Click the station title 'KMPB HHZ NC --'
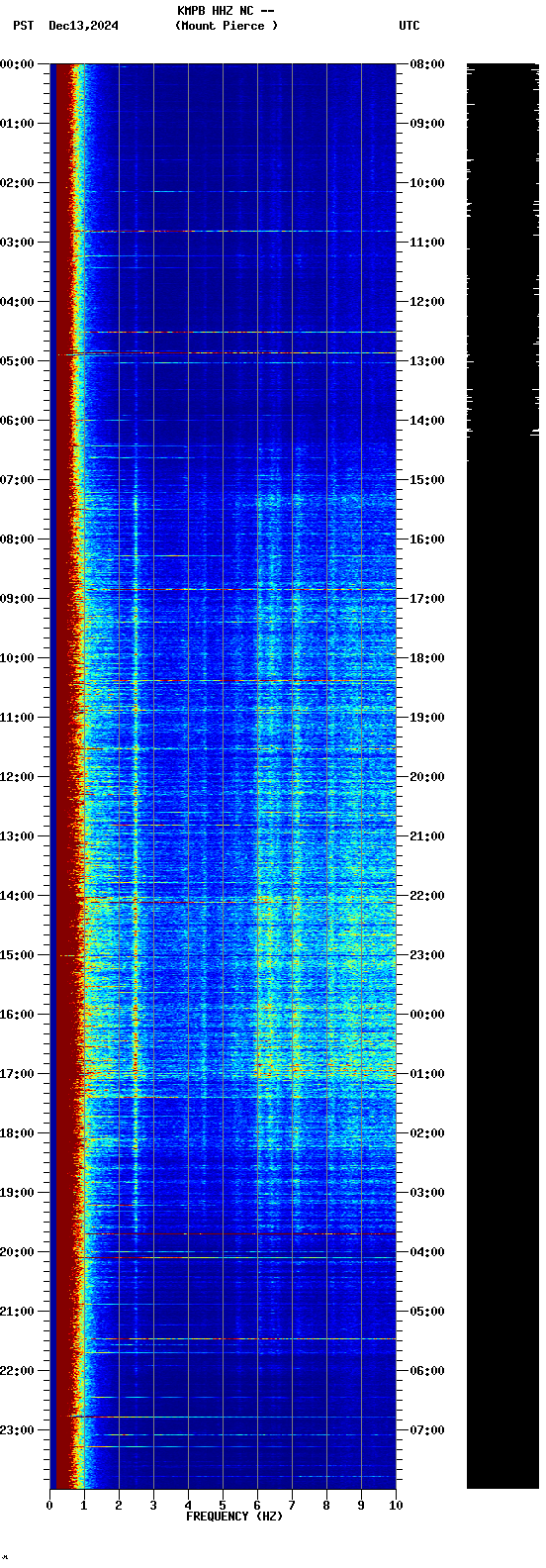546x1568 pixels. (x=226, y=11)
